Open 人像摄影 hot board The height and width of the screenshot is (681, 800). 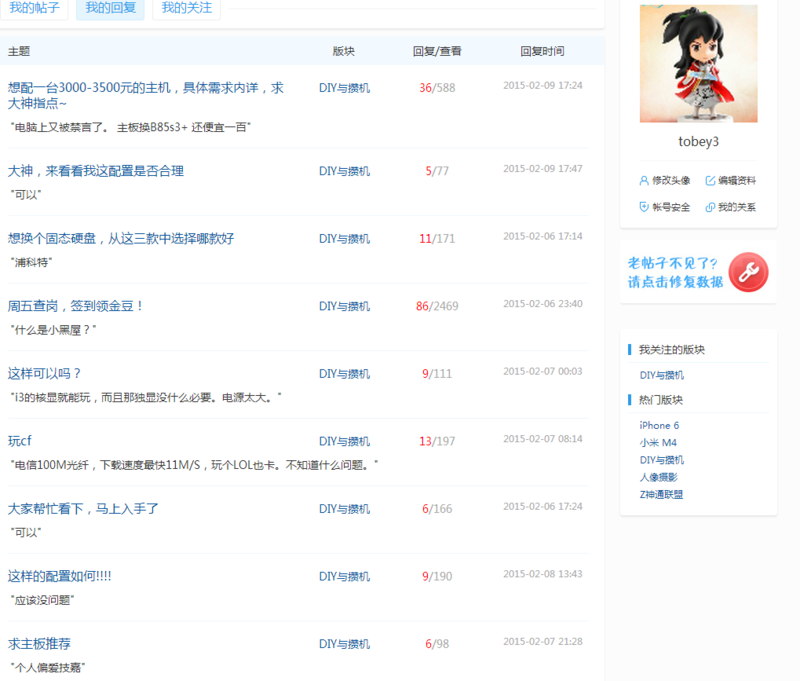click(x=659, y=477)
